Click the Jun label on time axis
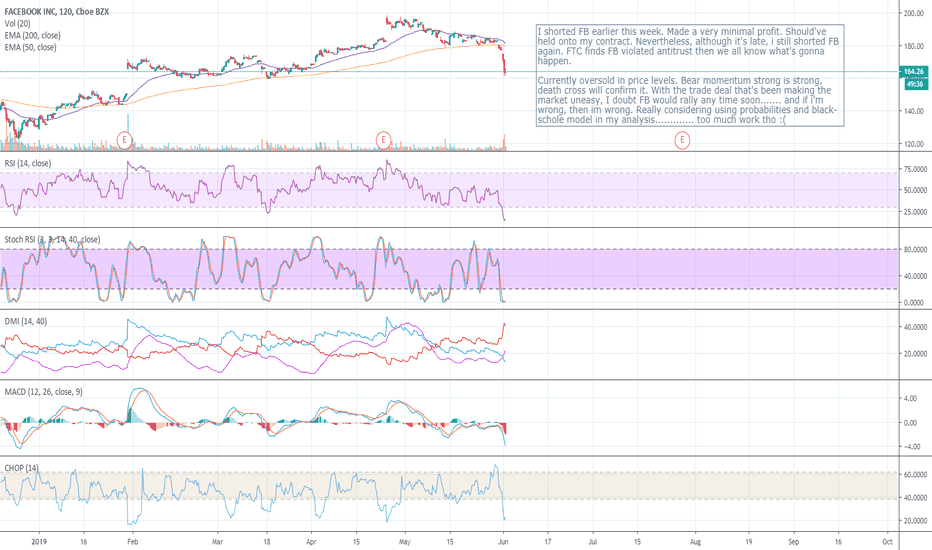 coord(503,542)
